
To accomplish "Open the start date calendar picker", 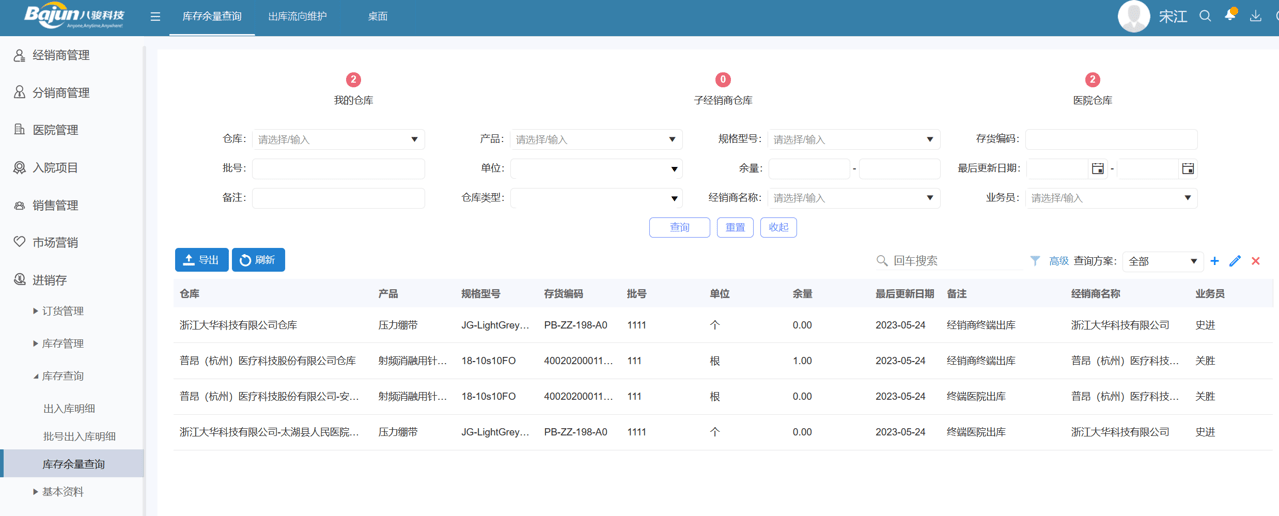I will [x=1097, y=169].
